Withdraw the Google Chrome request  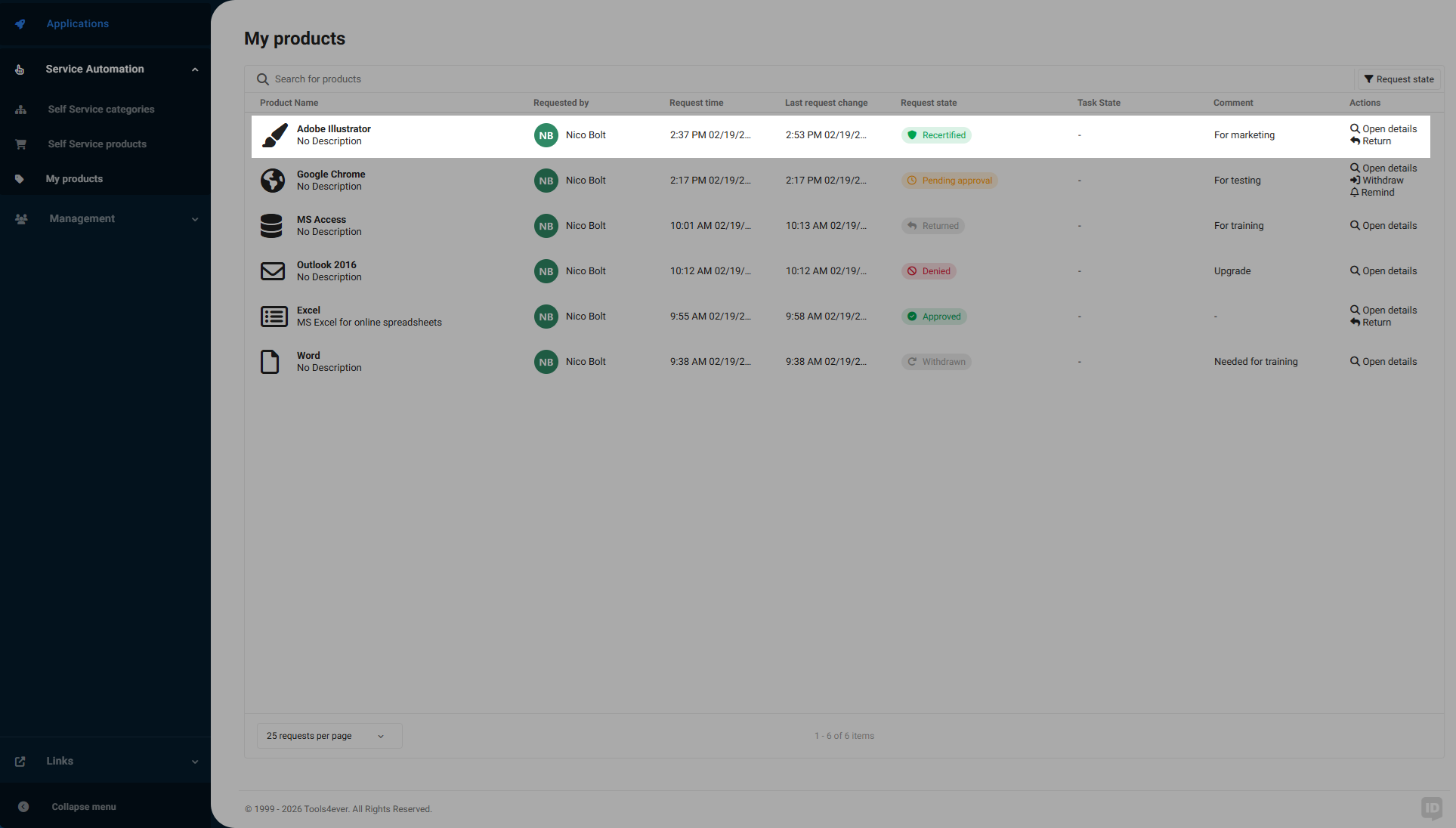click(1377, 180)
